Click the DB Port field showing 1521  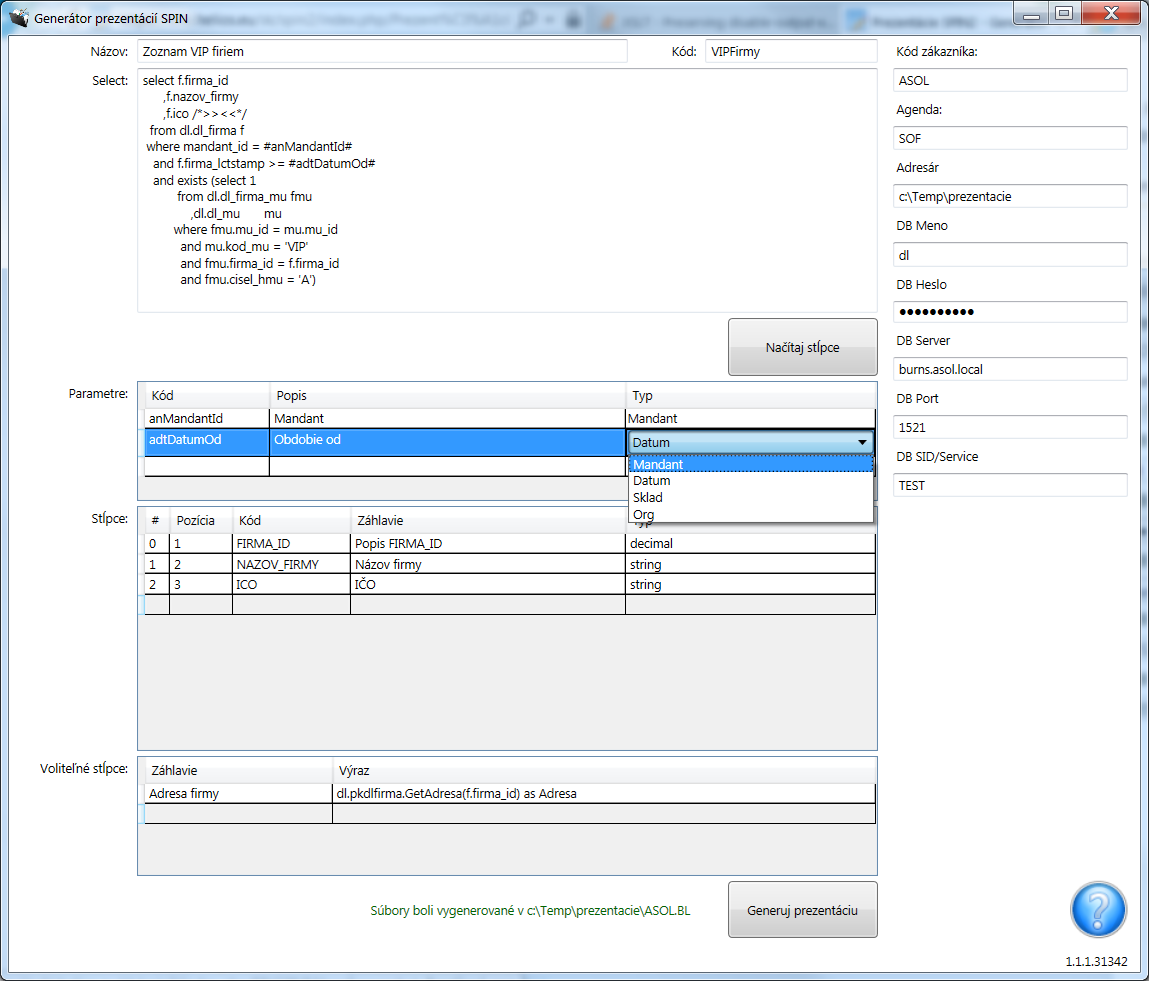pos(1010,427)
